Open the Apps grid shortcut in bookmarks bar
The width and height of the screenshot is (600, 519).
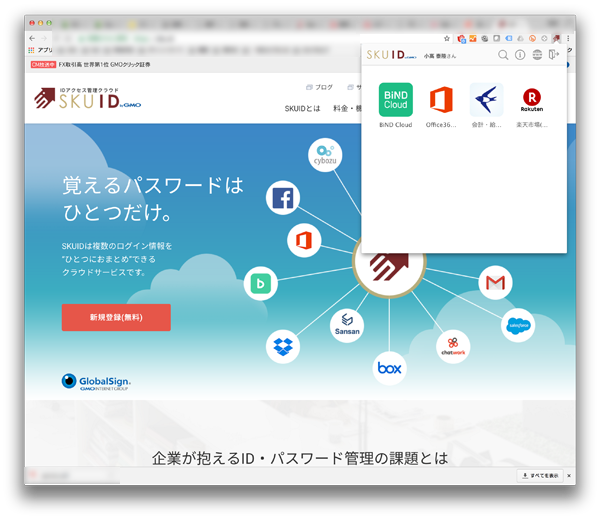(41, 50)
